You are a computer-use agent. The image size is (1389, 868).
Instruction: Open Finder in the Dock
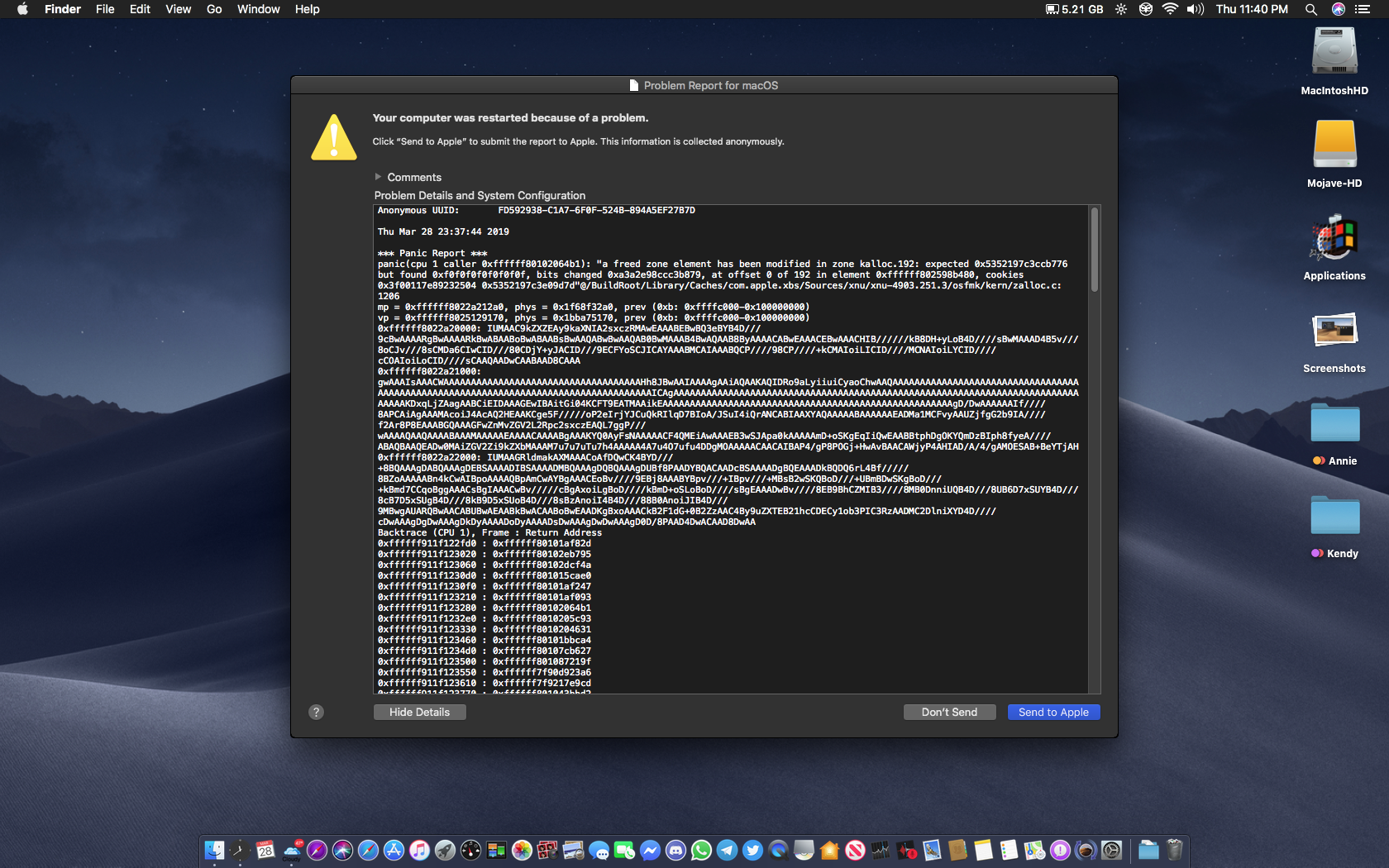coord(214,850)
